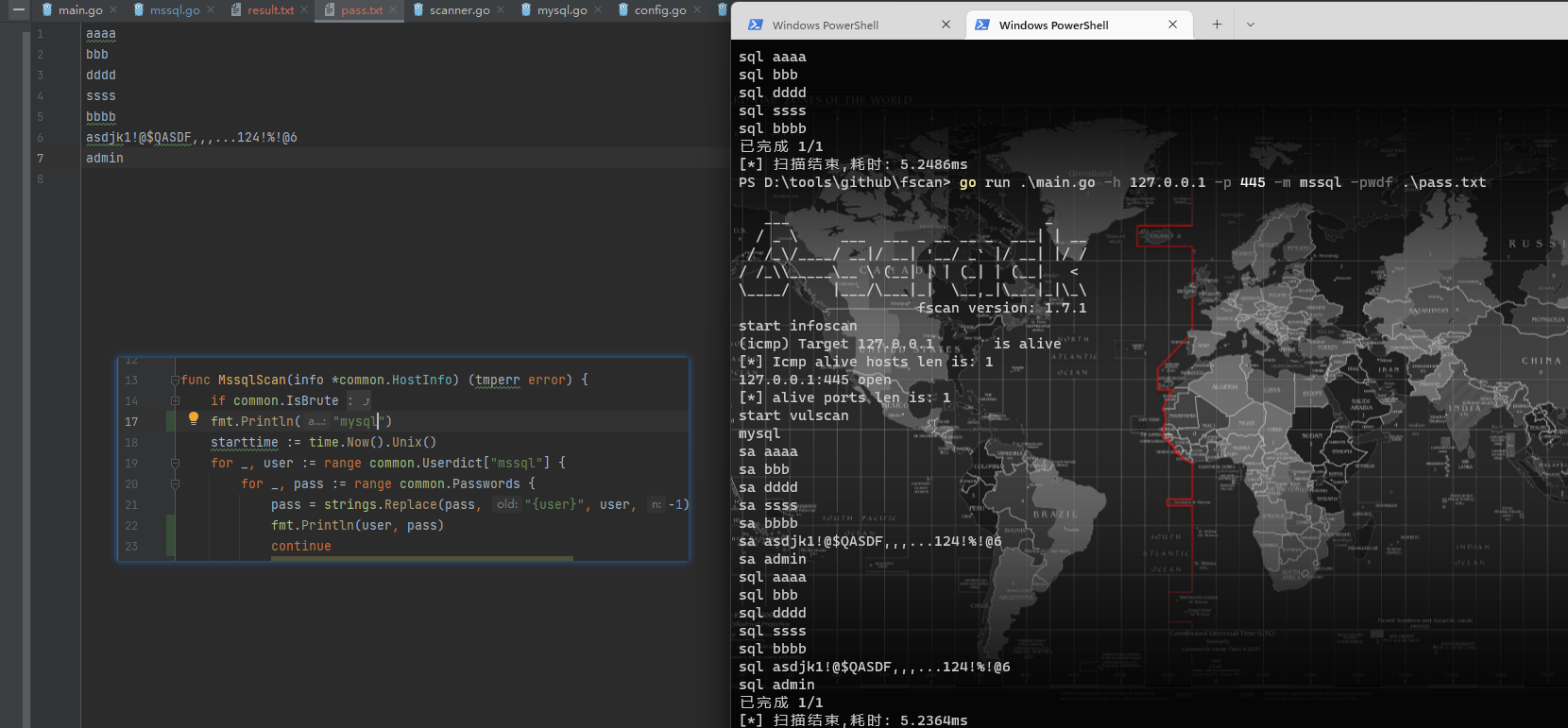Open a new terminal tab with plus

coord(1217,25)
